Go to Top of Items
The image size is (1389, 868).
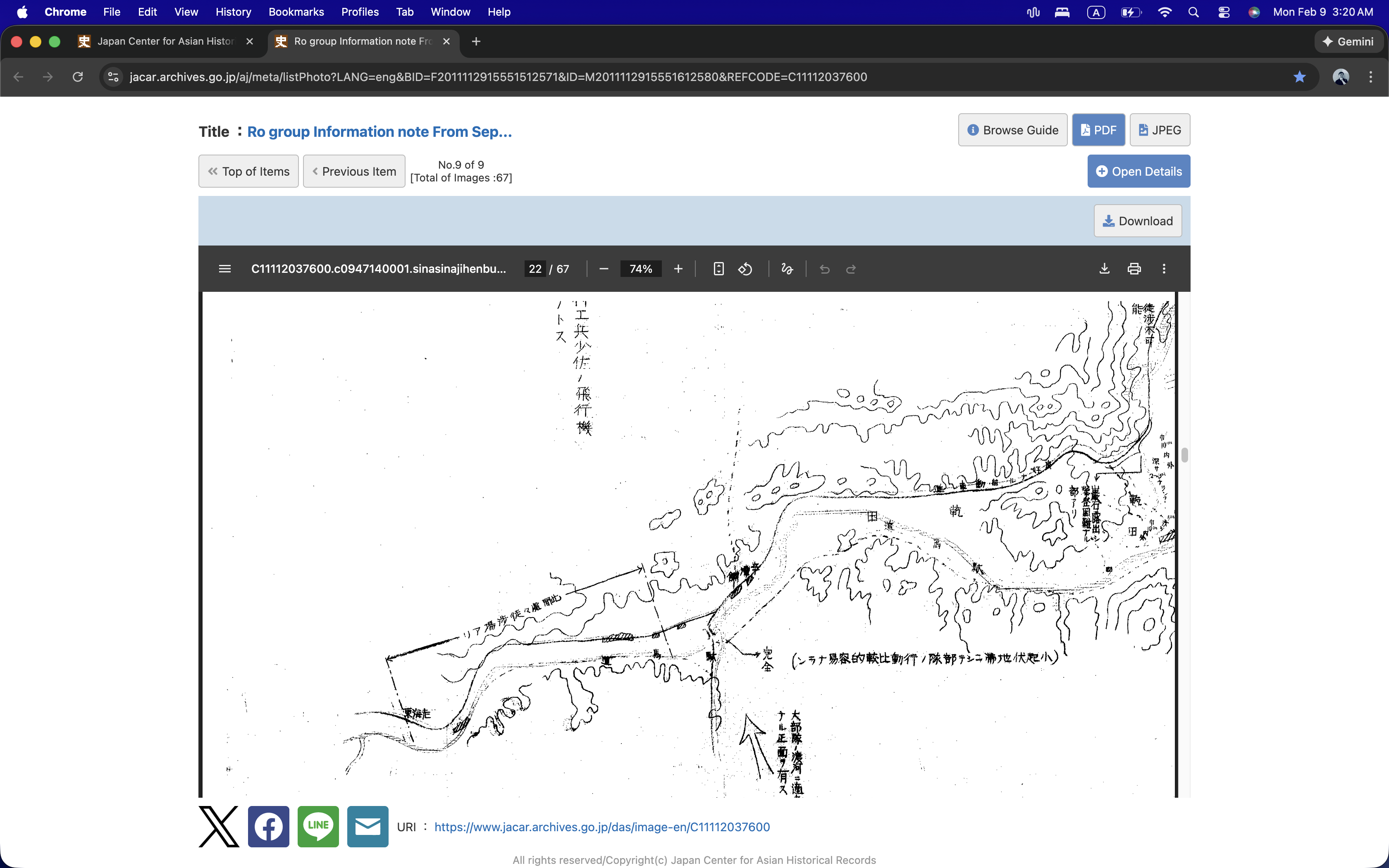coord(248,171)
